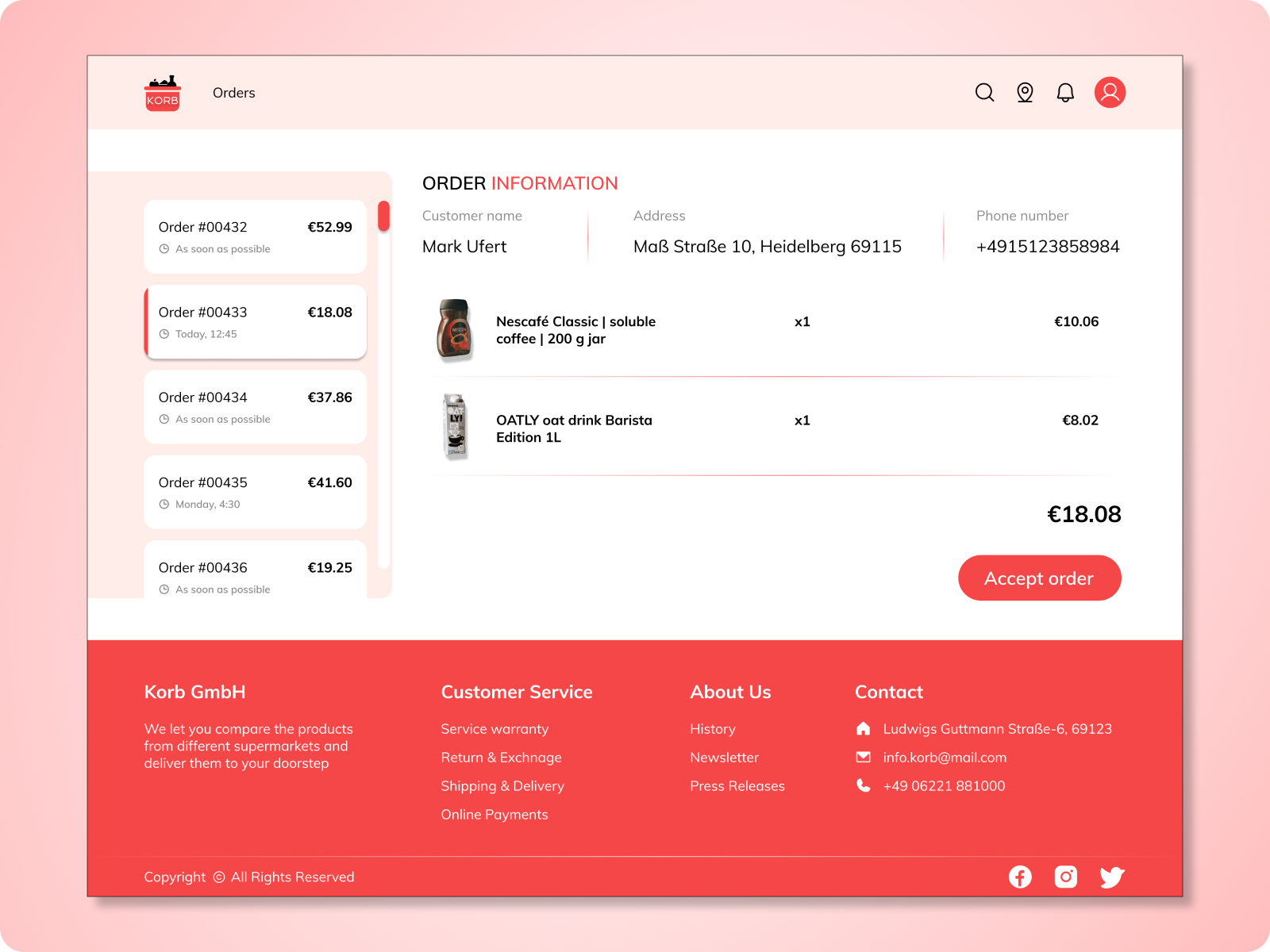1270x952 pixels.
Task: Open the Nescafé Classic jar thumbnail
Action: point(455,329)
